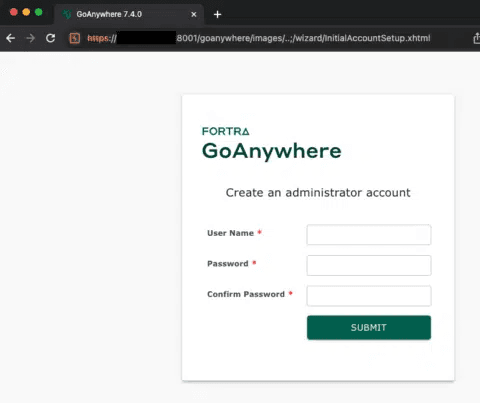Viewport: 480px width, 403px height.
Task: Click the GoAnywhere tab favicon
Action: 67,14
